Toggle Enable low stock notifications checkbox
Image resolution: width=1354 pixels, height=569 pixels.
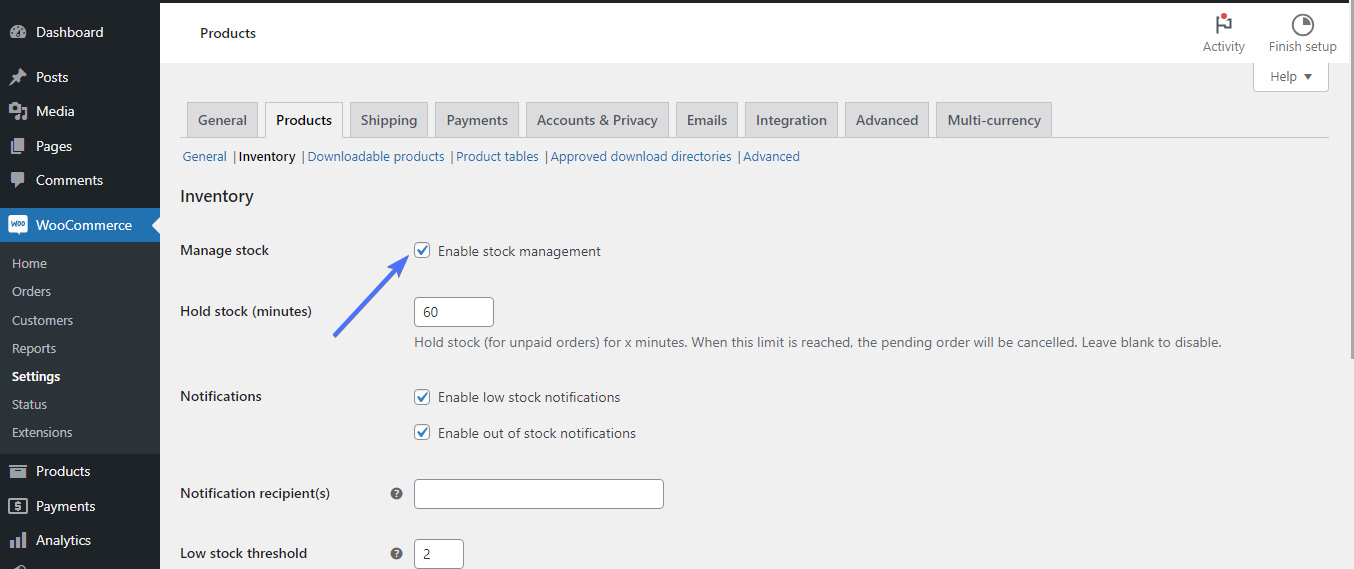pyautogui.click(x=422, y=397)
